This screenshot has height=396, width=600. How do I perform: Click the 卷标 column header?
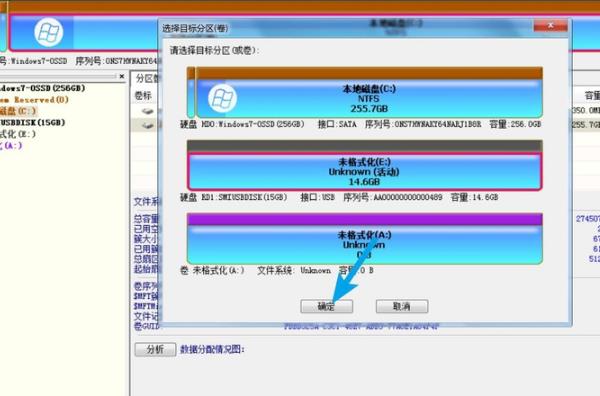pyautogui.click(x=143, y=96)
